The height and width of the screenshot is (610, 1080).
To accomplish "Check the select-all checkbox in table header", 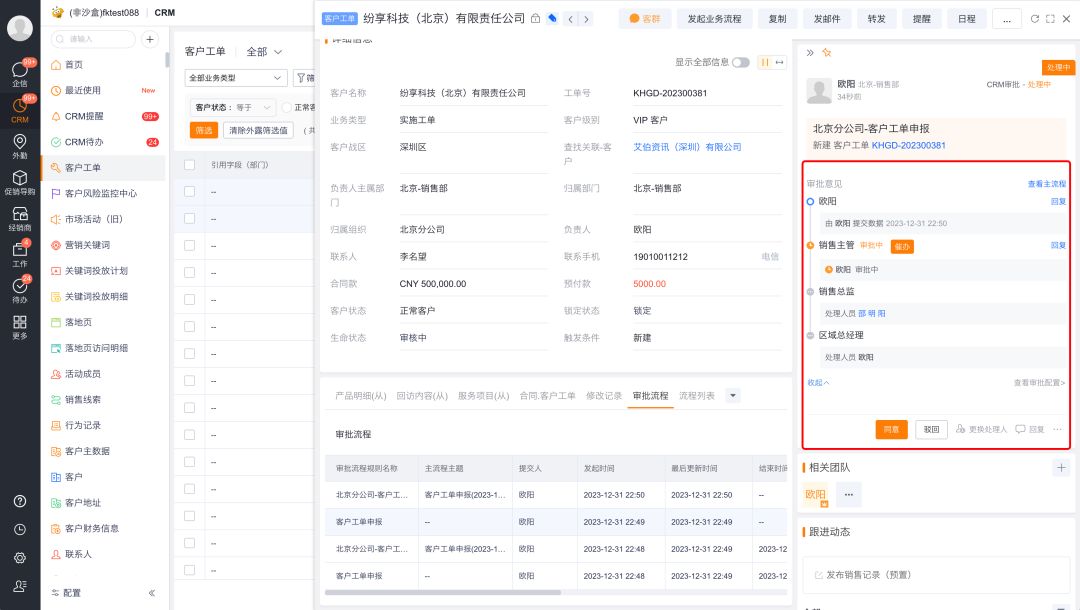I will [190, 165].
